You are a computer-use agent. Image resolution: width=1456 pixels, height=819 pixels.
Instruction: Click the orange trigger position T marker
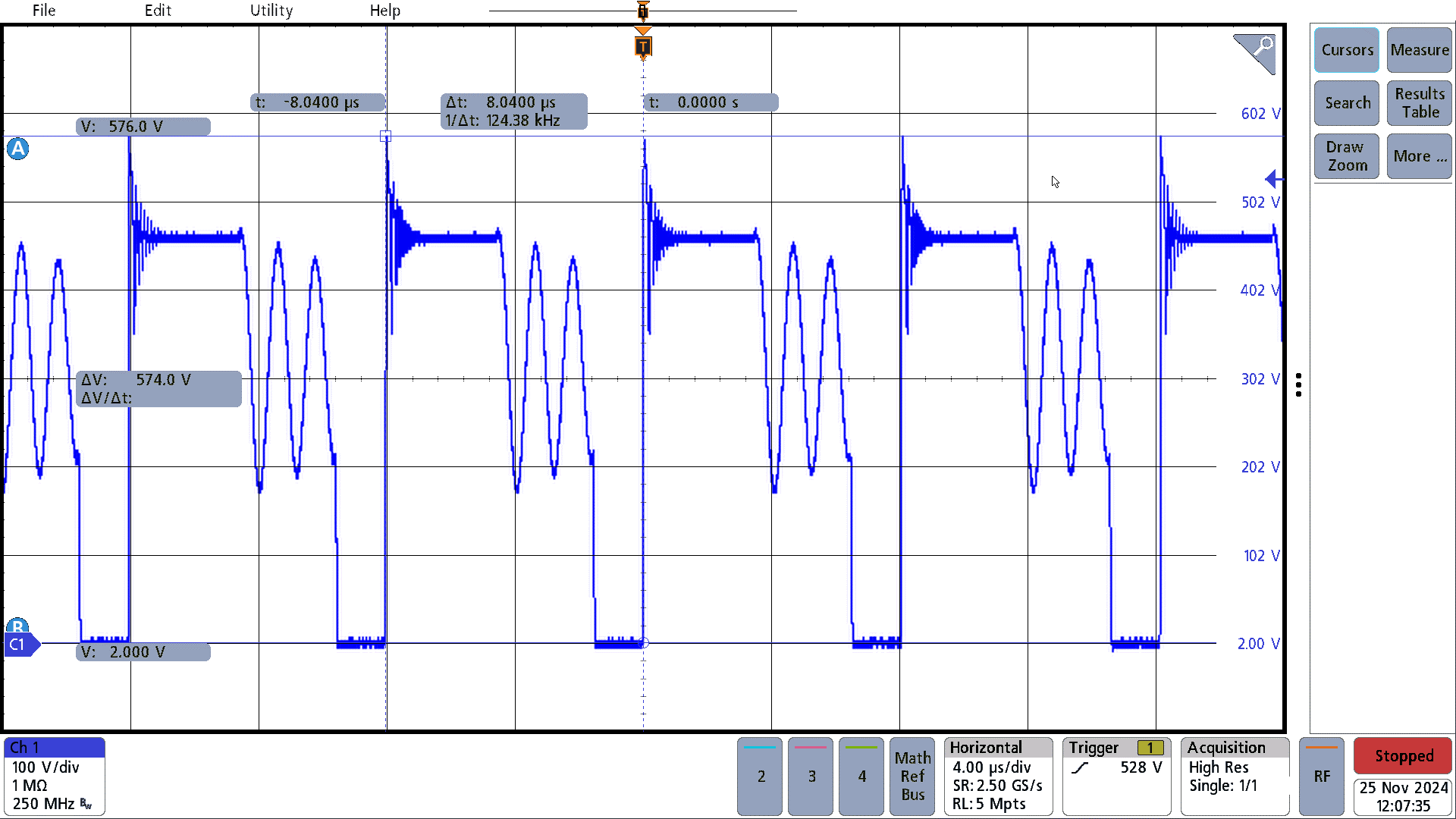(x=643, y=47)
